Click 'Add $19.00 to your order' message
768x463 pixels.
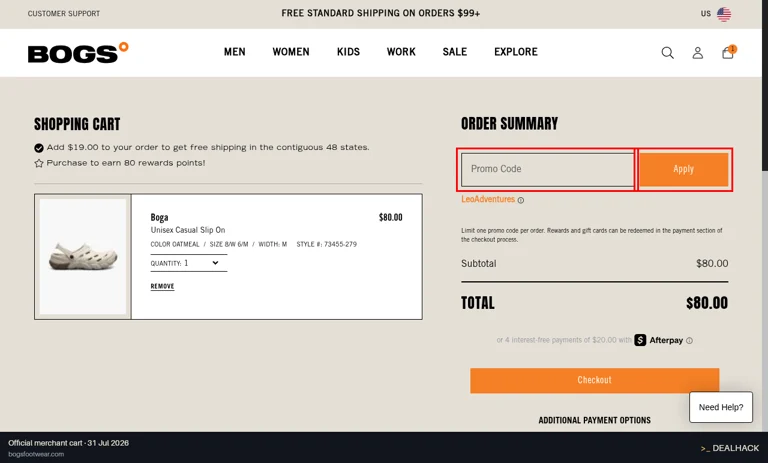pyautogui.click(x=208, y=147)
